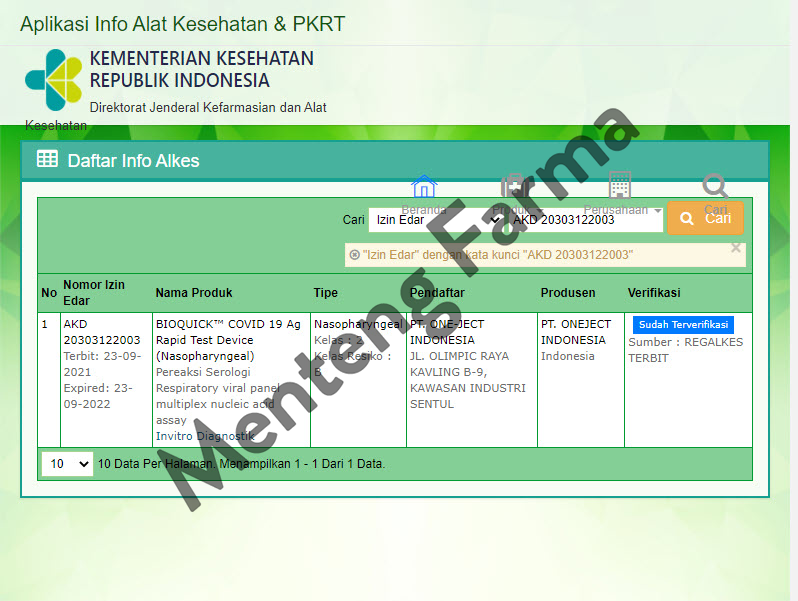Click the search keyword field AKD 20303122003

pyautogui.click(x=584, y=220)
